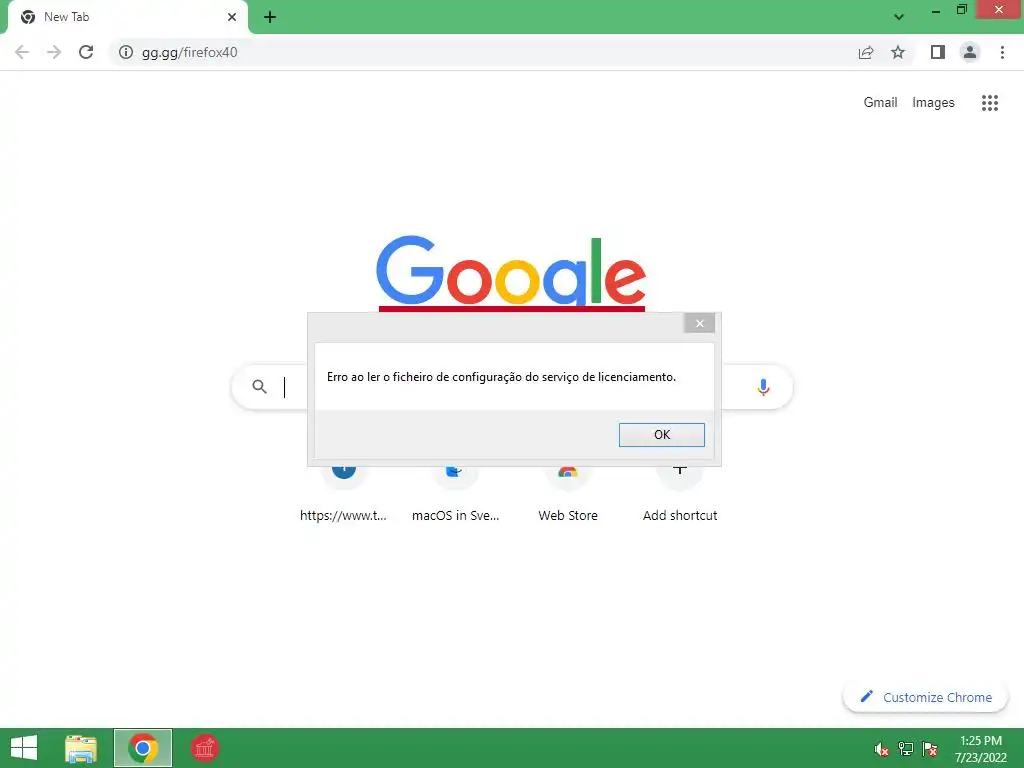This screenshot has height=768, width=1024.
Task: Go back to previous page
Action: pyautogui.click(x=22, y=52)
